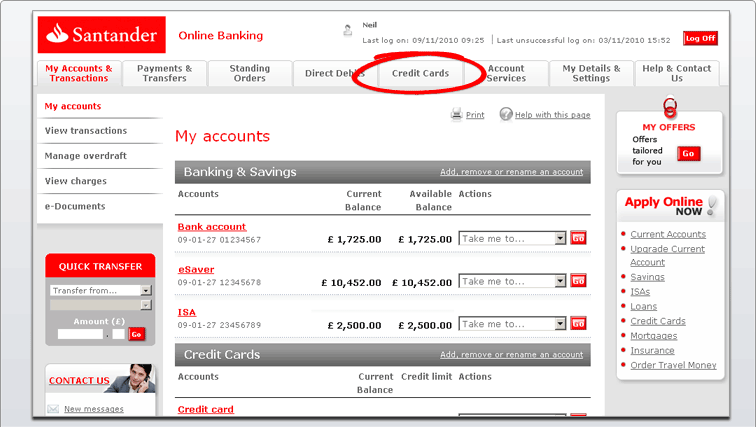This screenshot has height=427, width=756.
Task: Expand the second Quick Transfer dropdown
Action: pyautogui.click(x=100, y=305)
